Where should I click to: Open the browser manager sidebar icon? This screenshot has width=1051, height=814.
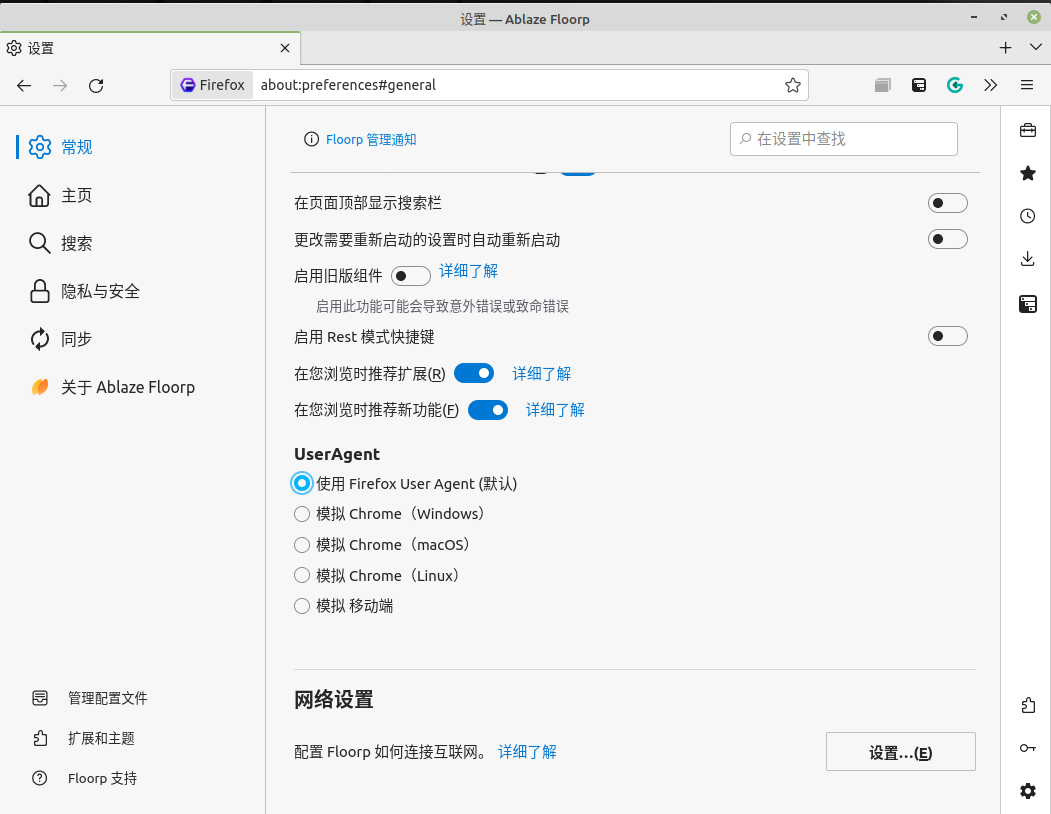click(1027, 304)
